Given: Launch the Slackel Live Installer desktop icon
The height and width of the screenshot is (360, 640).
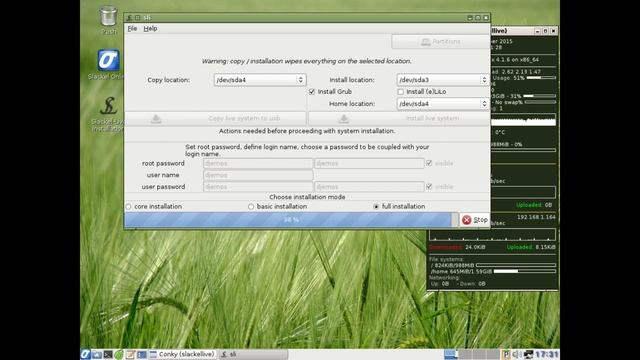Looking at the screenshot, I should pos(108,105).
